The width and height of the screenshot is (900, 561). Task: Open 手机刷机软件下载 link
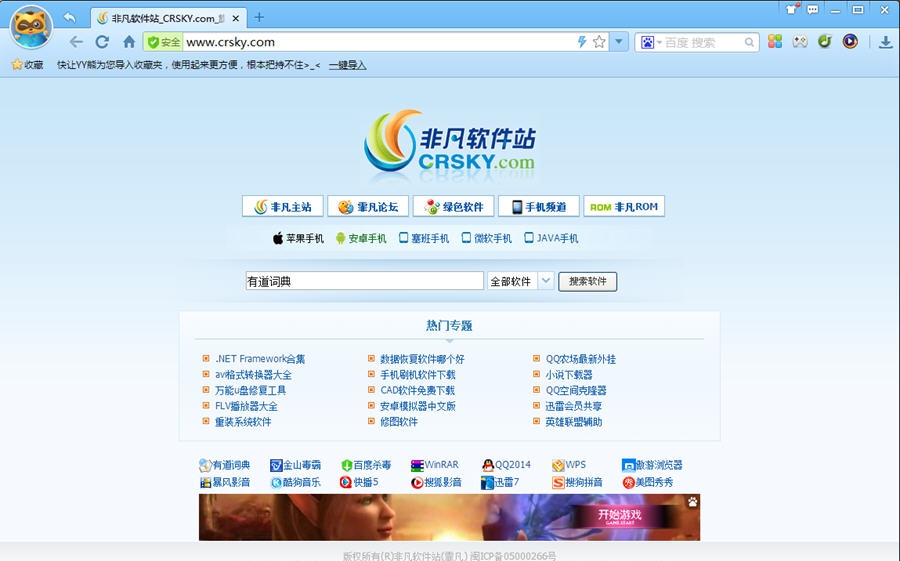[x=418, y=375]
